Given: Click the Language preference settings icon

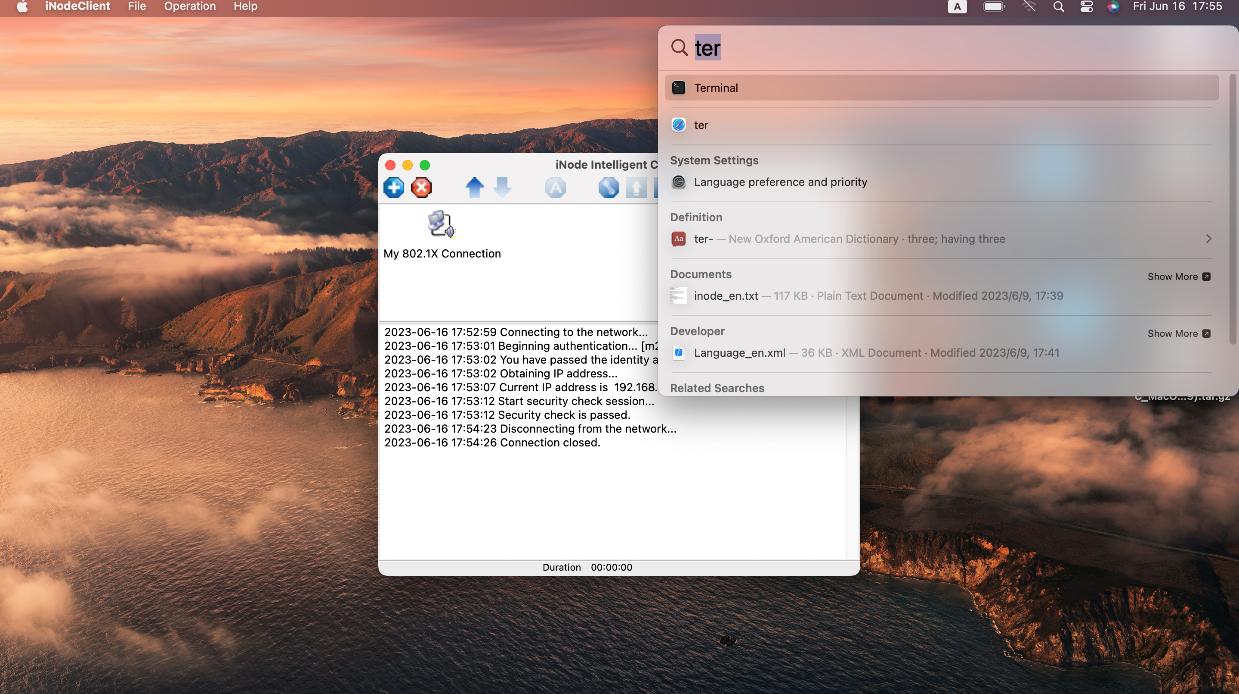Looking at the screenshot, I should click(x=679, y=182).
